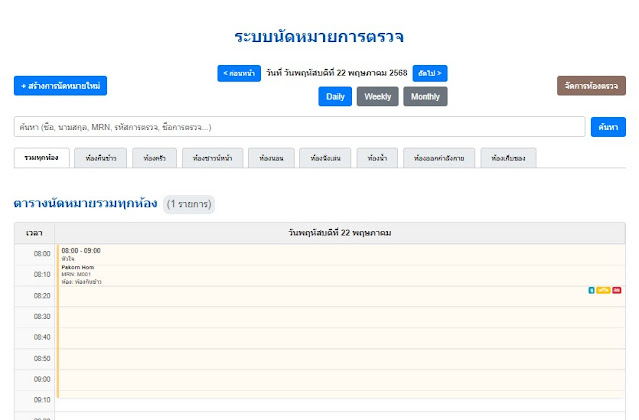This screenshot has width=639, height=420.
Task: Open the 'ห้องออกกำลังกาย' room tab
Action: pyautogui.click(x=439, y=158)
